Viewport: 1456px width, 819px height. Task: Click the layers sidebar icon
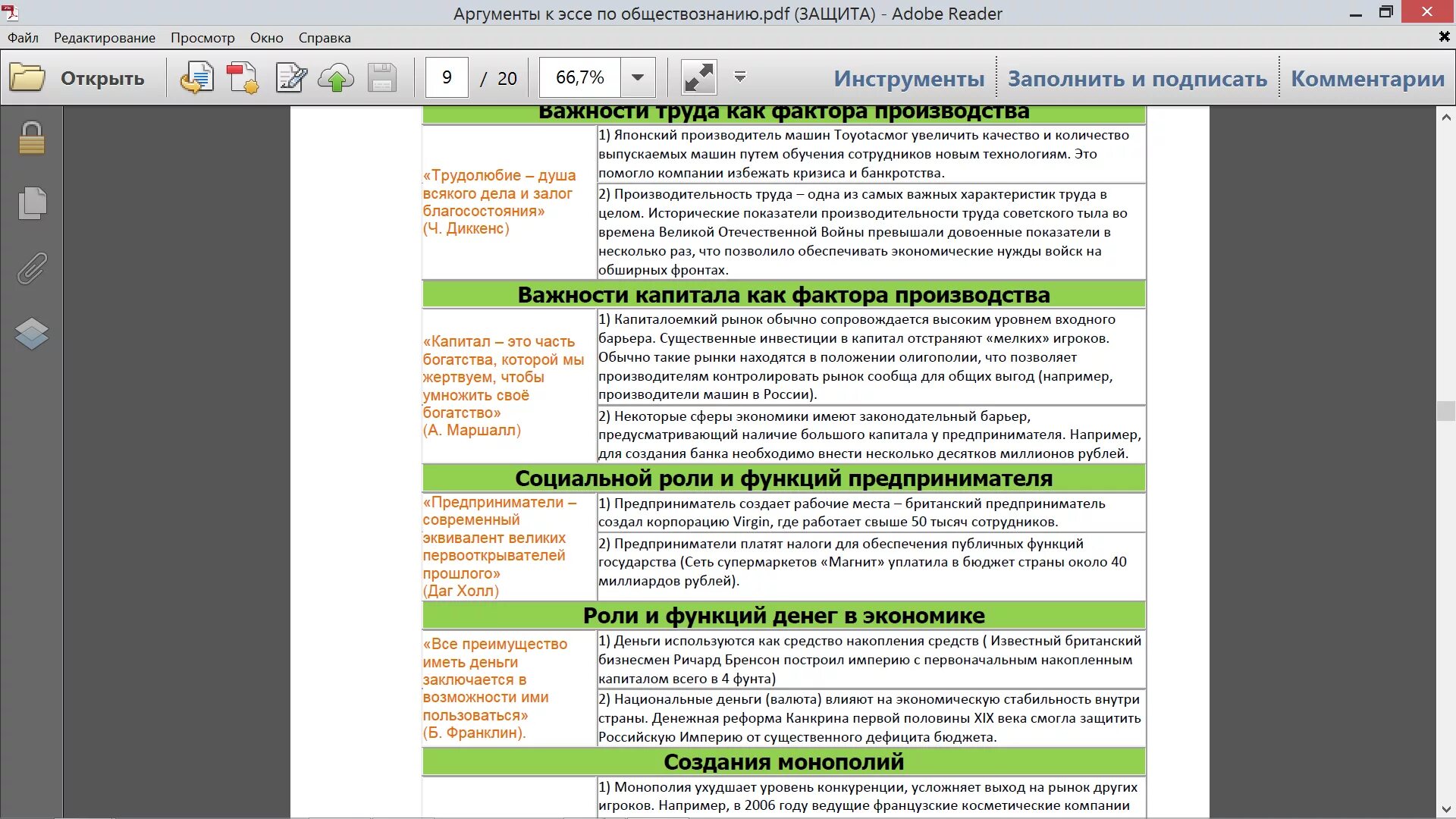pos(32,332)
